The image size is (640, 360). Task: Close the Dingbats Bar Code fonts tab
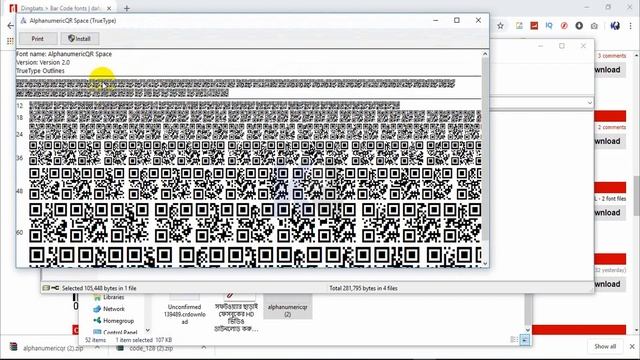[109, 8]
